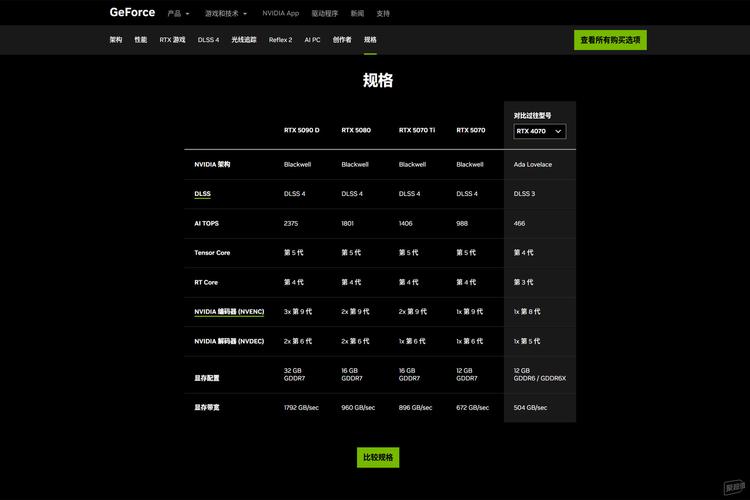
Task: Click the green 查看所有购买选项 button
Action: (610, 40)
